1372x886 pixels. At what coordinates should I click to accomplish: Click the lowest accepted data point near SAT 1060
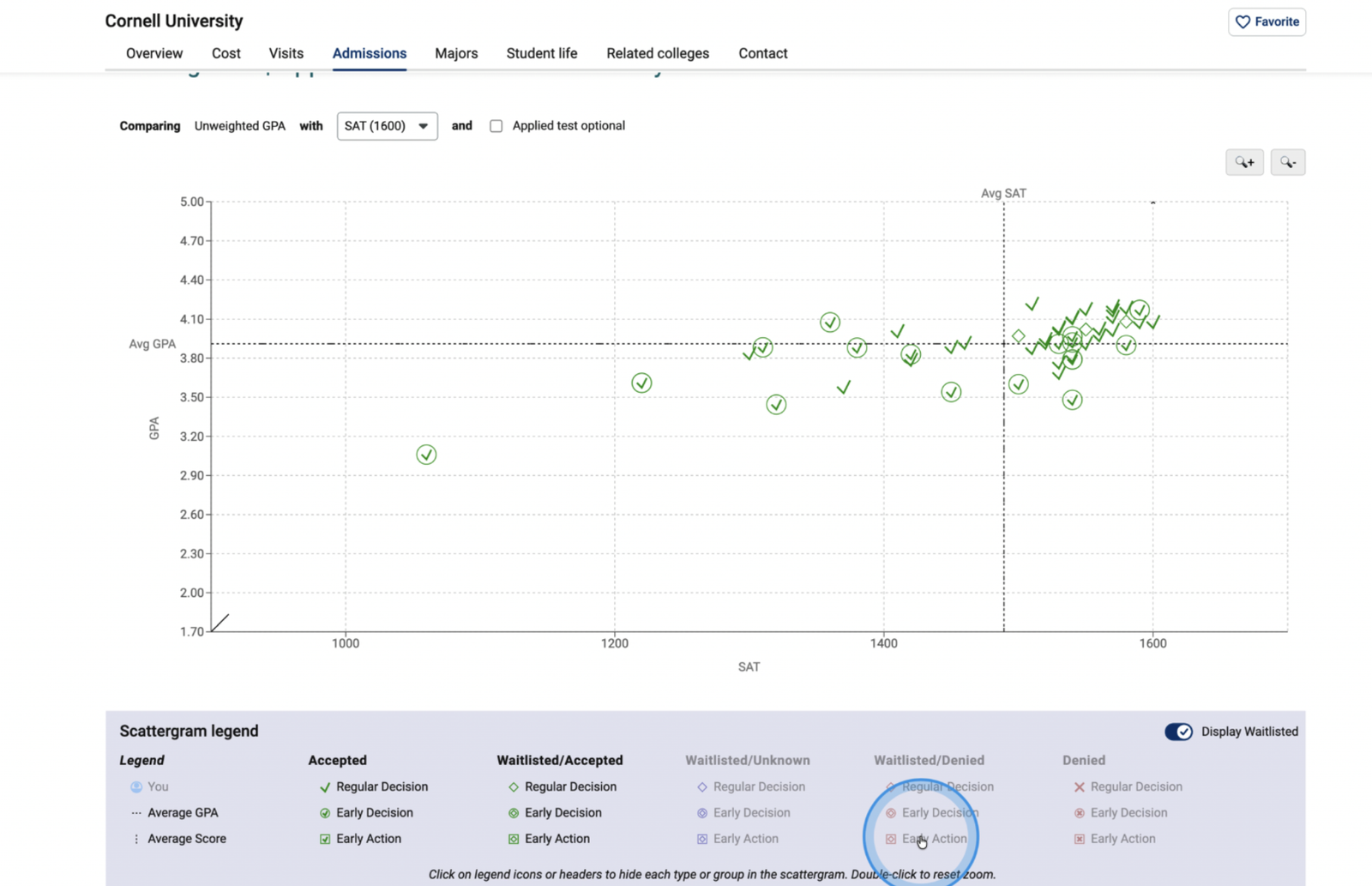[x=426, y=455]
